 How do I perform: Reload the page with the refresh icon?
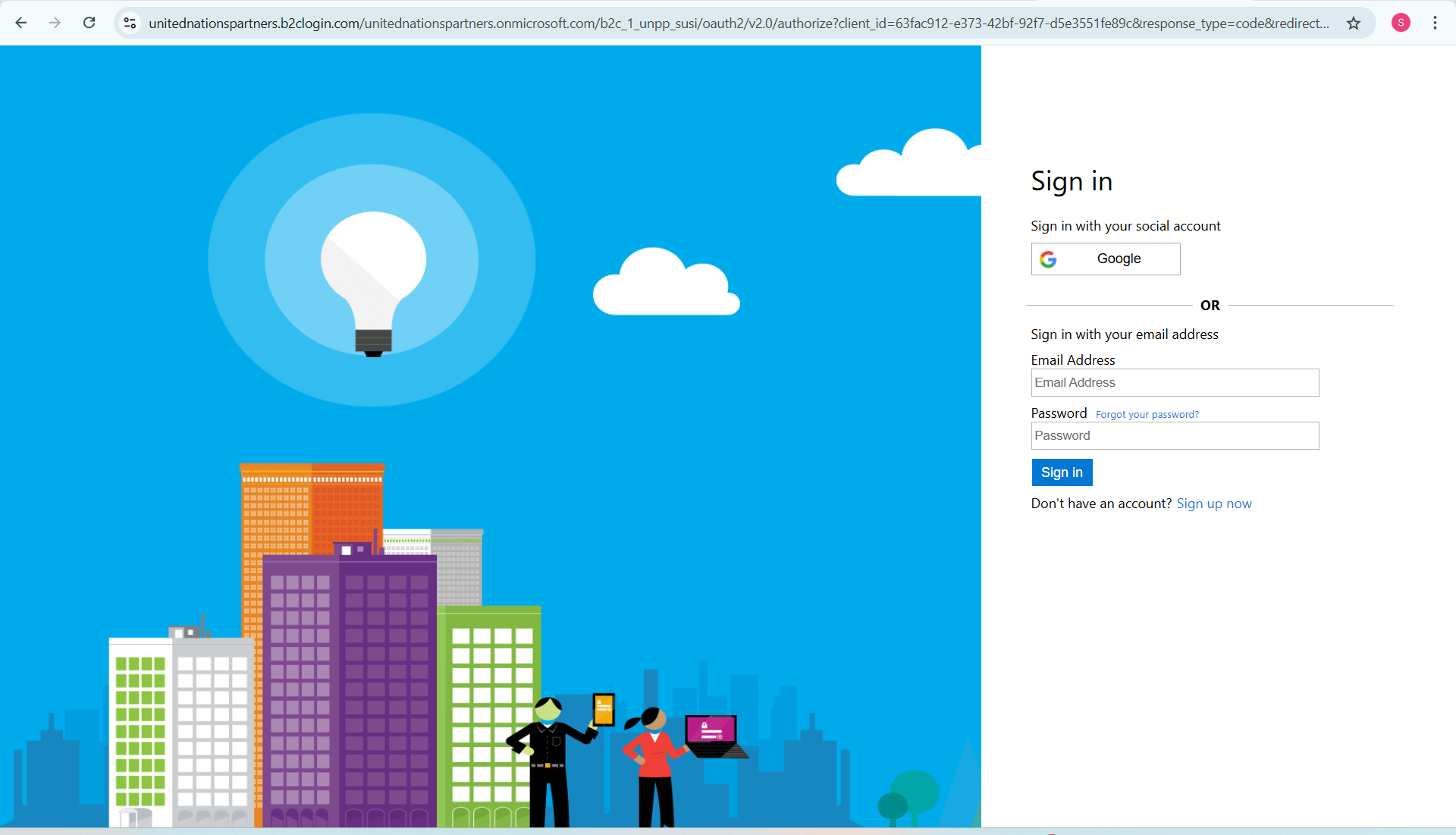click(89, 23)
